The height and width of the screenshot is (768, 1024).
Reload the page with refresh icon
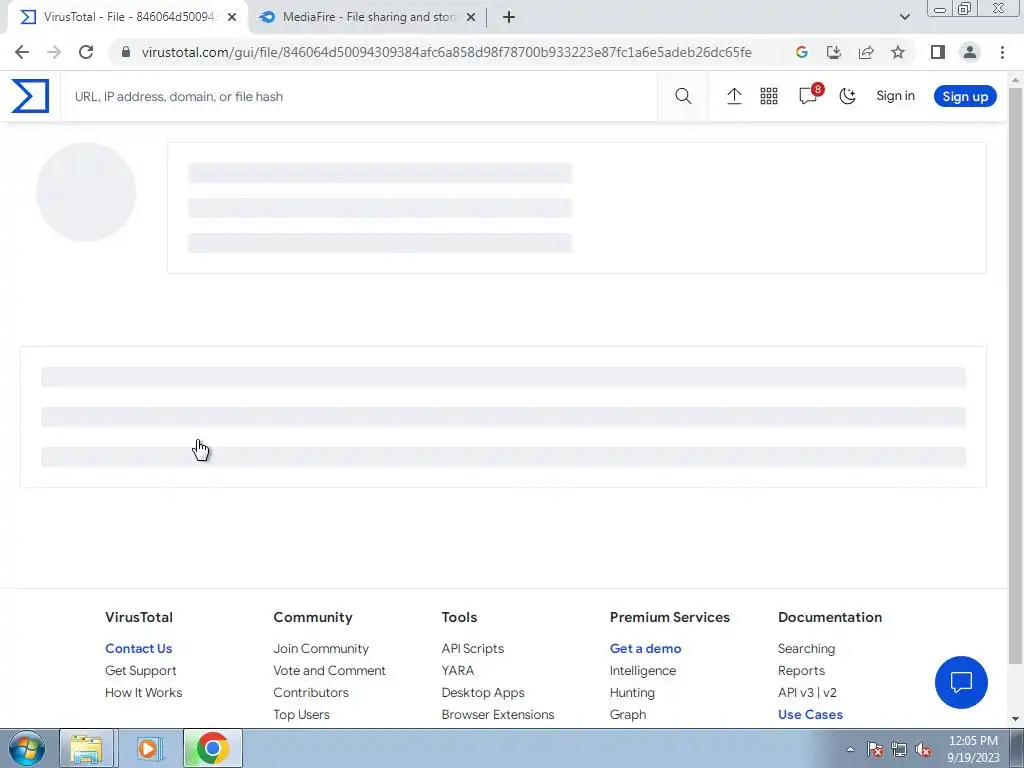(86, 52)
